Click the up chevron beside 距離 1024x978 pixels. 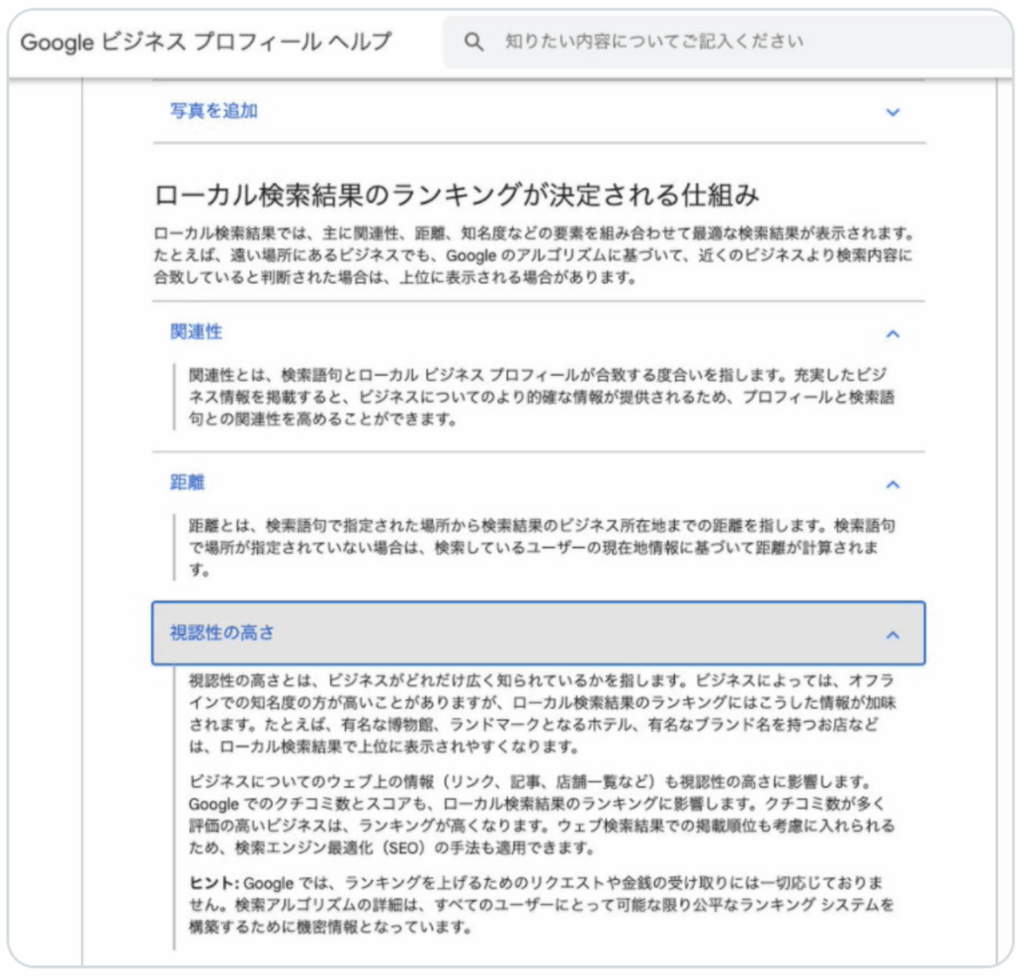point(893,484)
